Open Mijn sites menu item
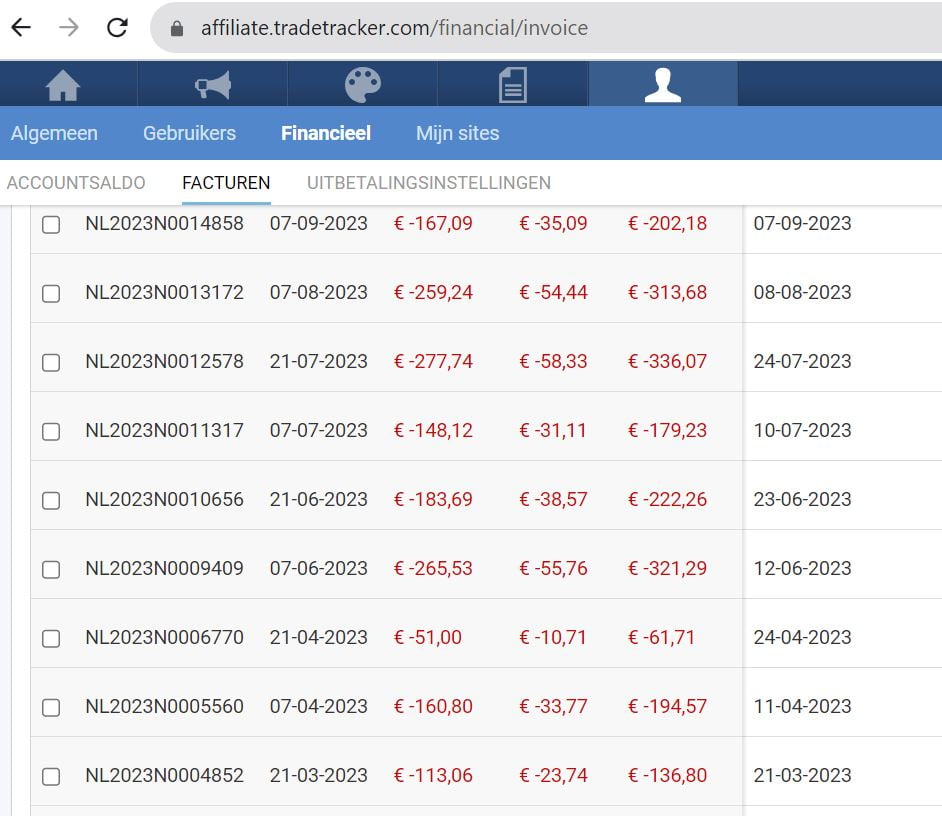This screenshot has width=942, height=816. 457,133
